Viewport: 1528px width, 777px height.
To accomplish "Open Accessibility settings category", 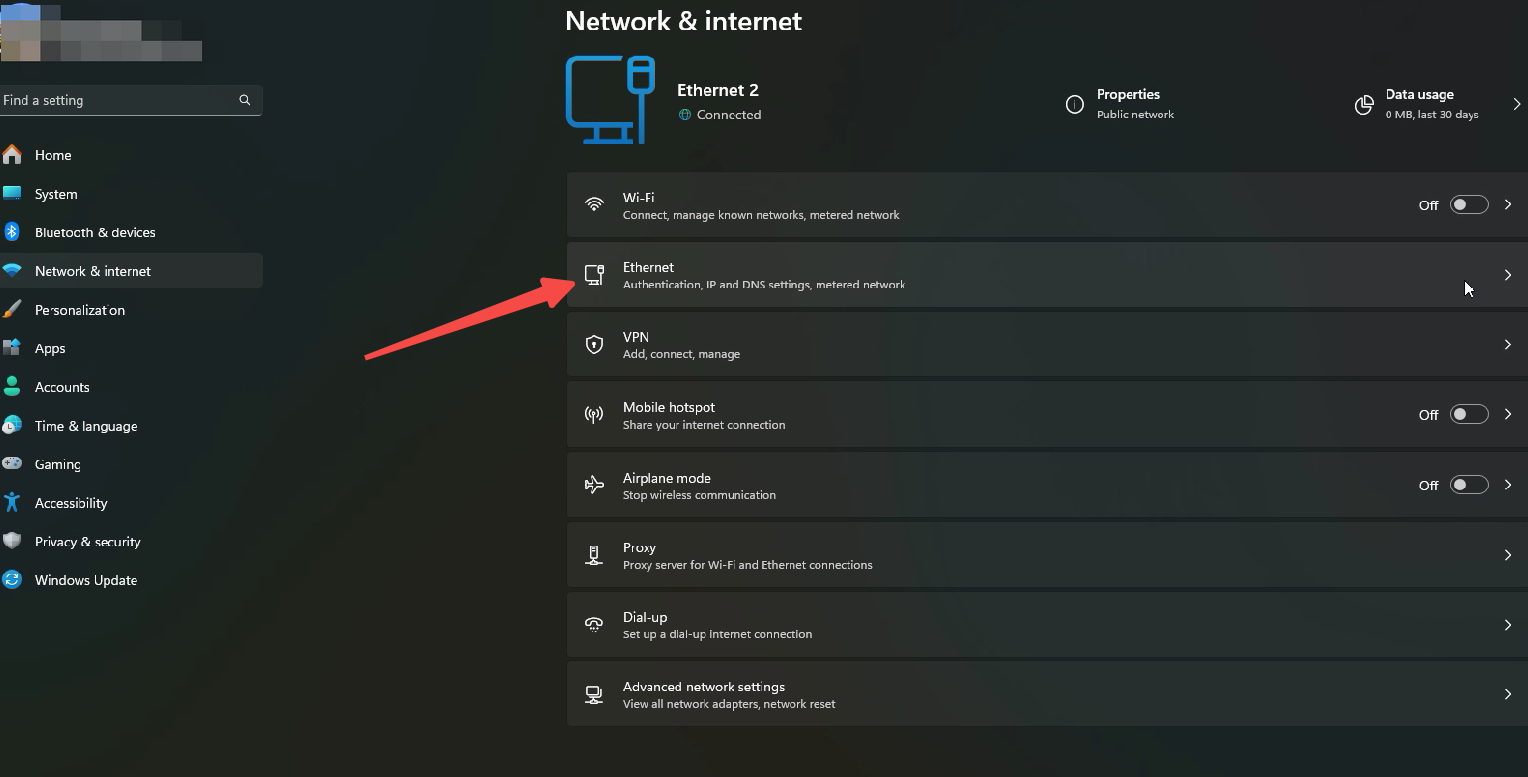I will 131,503.
